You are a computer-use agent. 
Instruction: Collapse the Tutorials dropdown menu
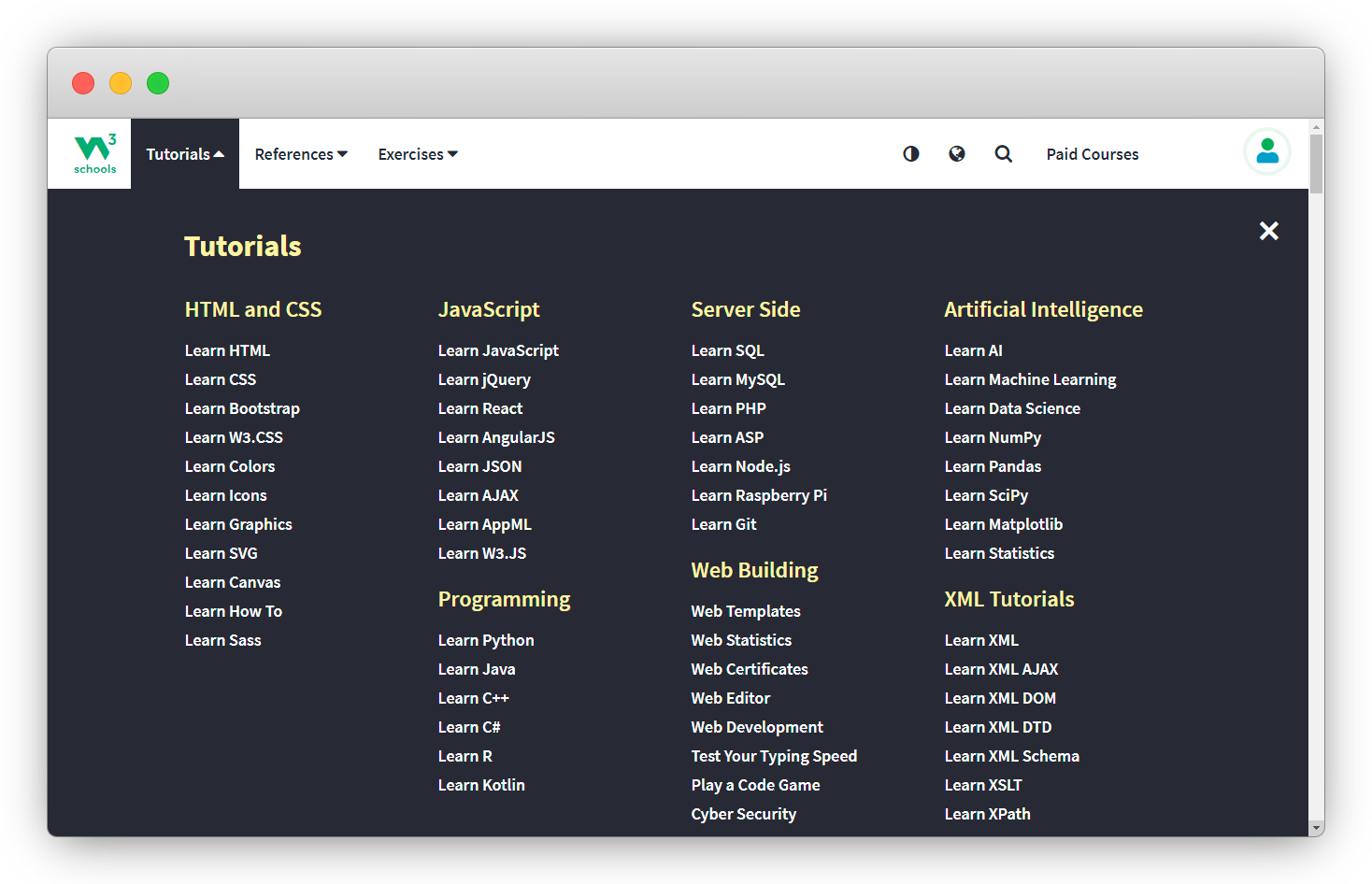[185, 154]
